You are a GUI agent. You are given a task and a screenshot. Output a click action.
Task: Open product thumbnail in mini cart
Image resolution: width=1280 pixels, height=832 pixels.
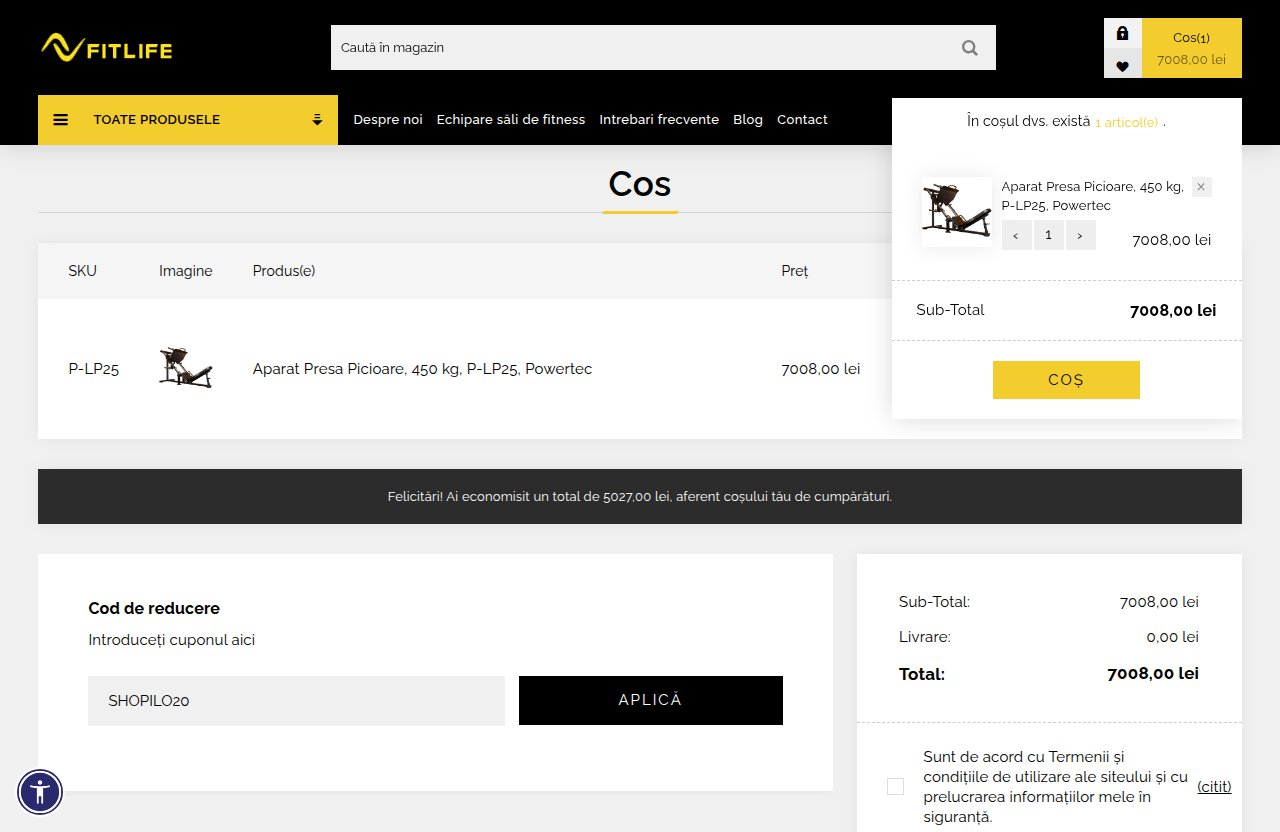(957, 212)
